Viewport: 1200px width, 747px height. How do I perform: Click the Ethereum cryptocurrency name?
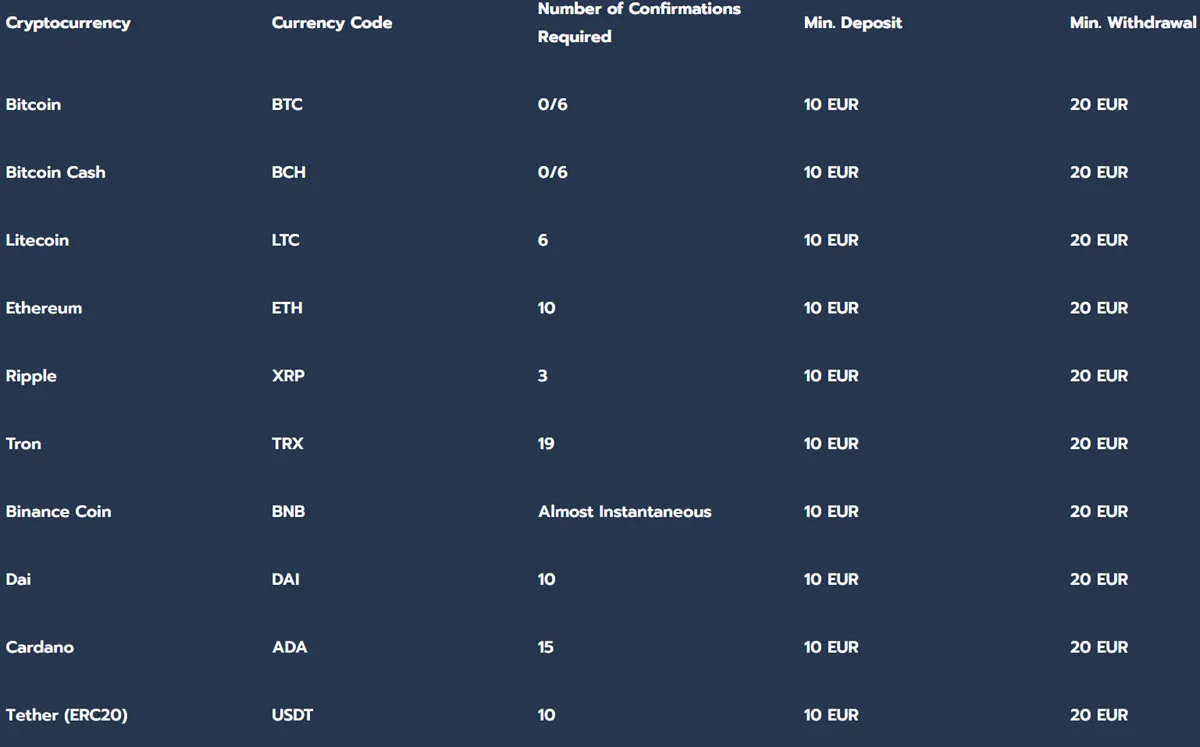pyautogui.click(x=44, y=308)
